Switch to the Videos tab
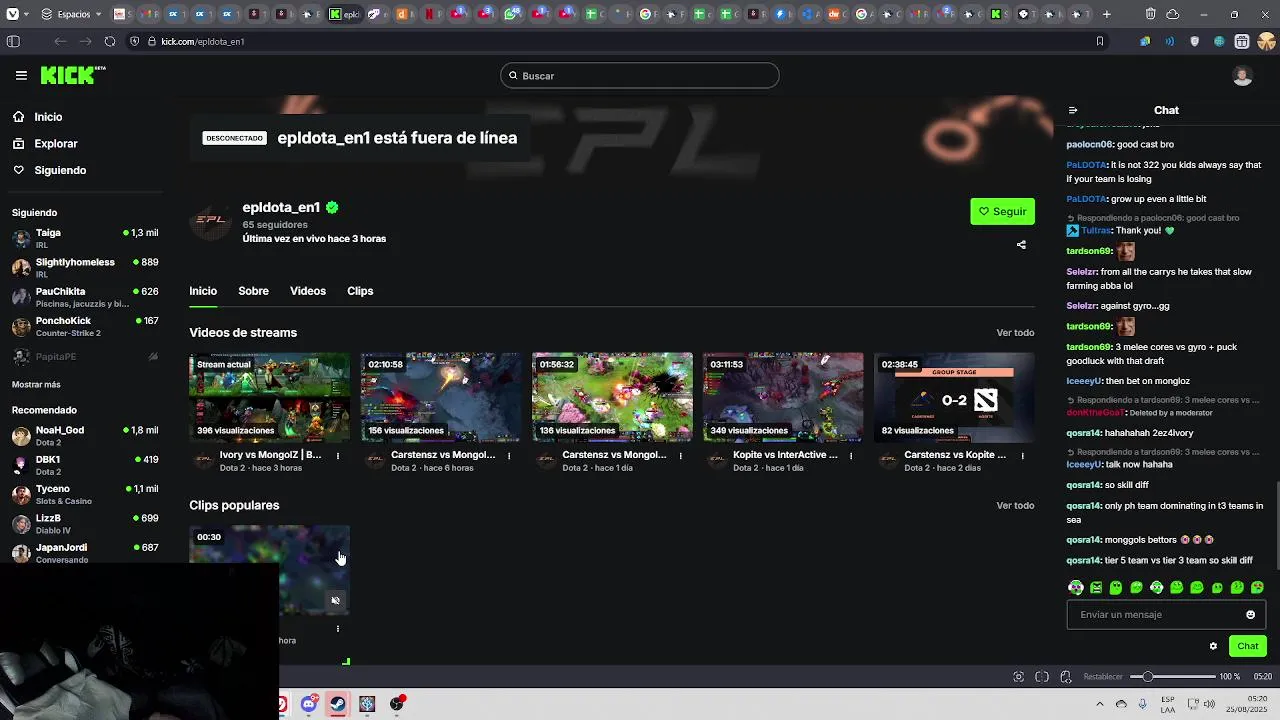Screen dimensions: 1280x720 tap(308, 291)
